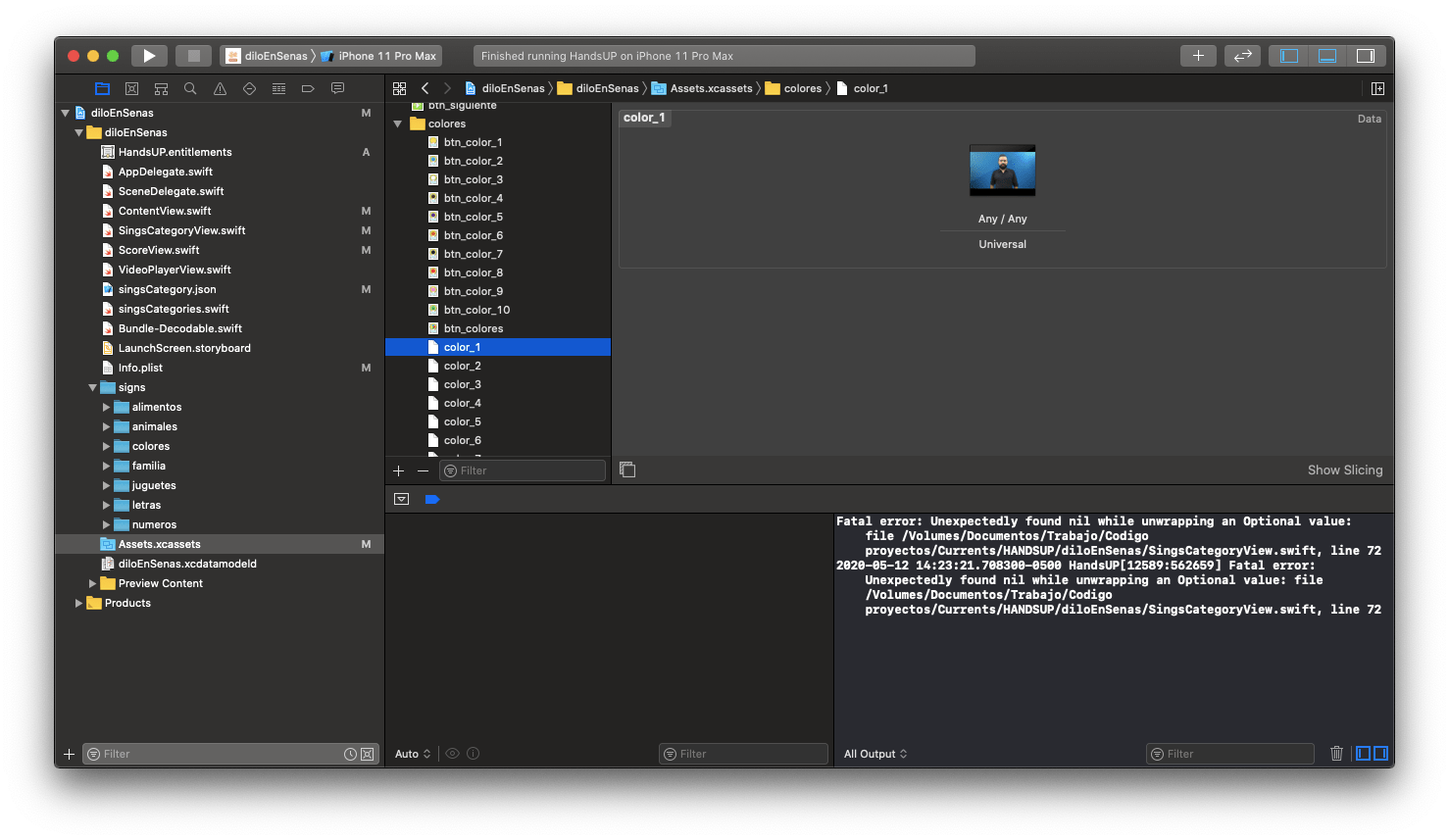Select the Project navigator folder icon
Viewport: 1449px width, 840px height.
point(102,88)
